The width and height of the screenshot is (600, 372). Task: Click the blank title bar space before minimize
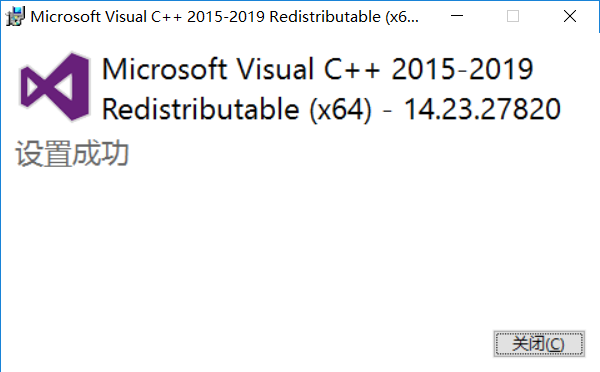point(433,16)
